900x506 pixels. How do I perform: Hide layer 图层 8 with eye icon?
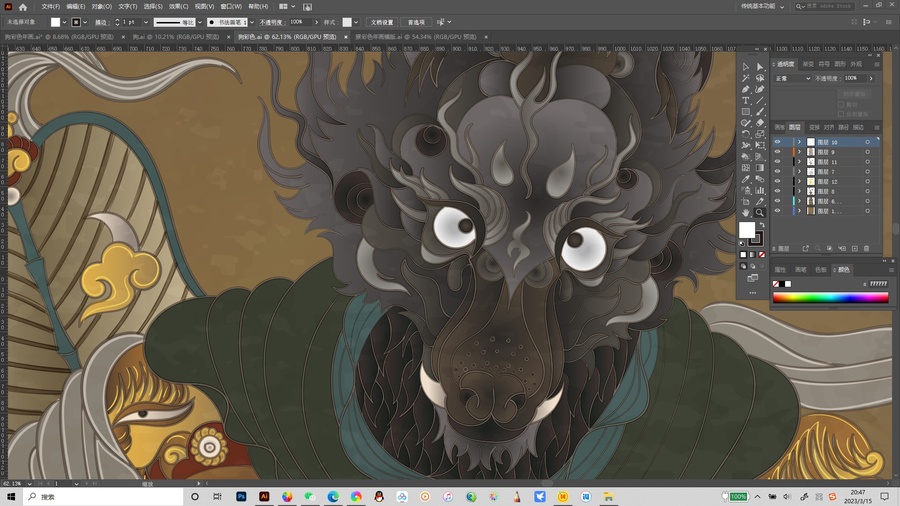pyautogui.click(x=777, y=191)
